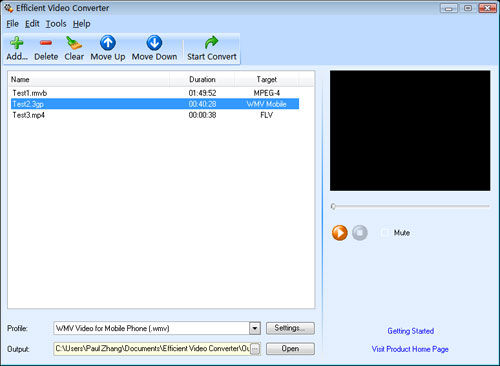Click the Duration column header
Image resolution: width=500 pixels, height=366 pixels.
click(x=202, y=80)
